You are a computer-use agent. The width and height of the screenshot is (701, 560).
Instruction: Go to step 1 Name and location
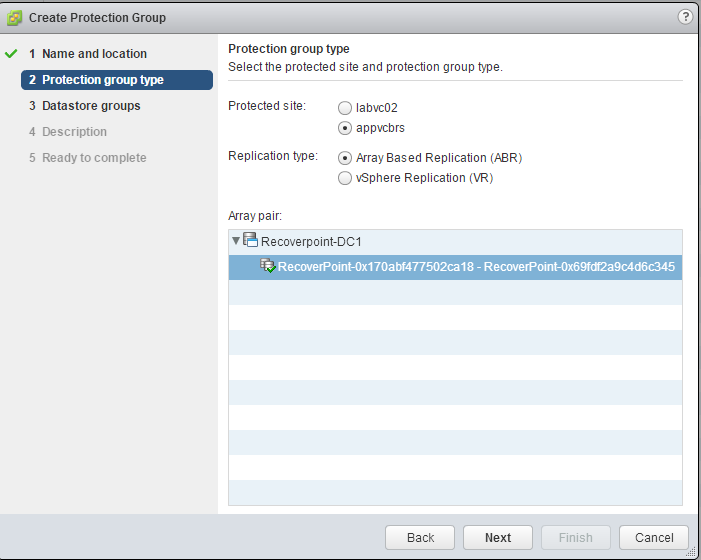[94, 54]
